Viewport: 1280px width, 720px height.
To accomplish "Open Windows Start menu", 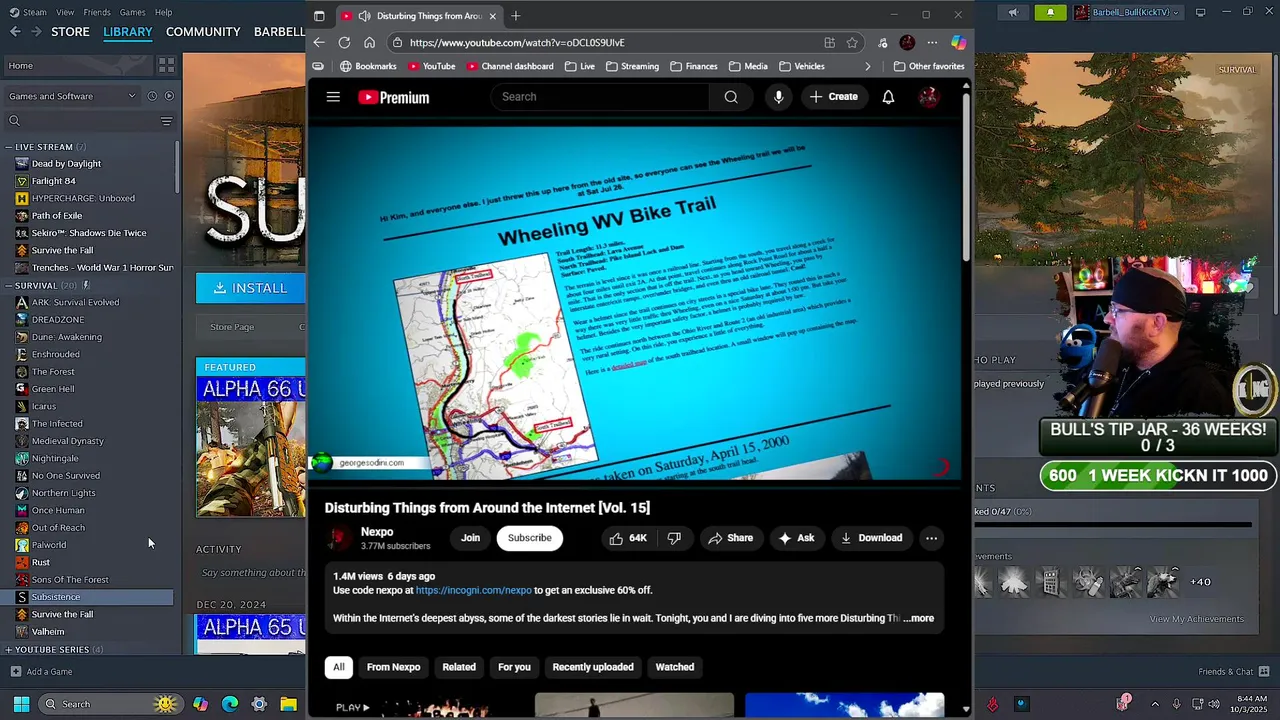I will tap(21, 704).
